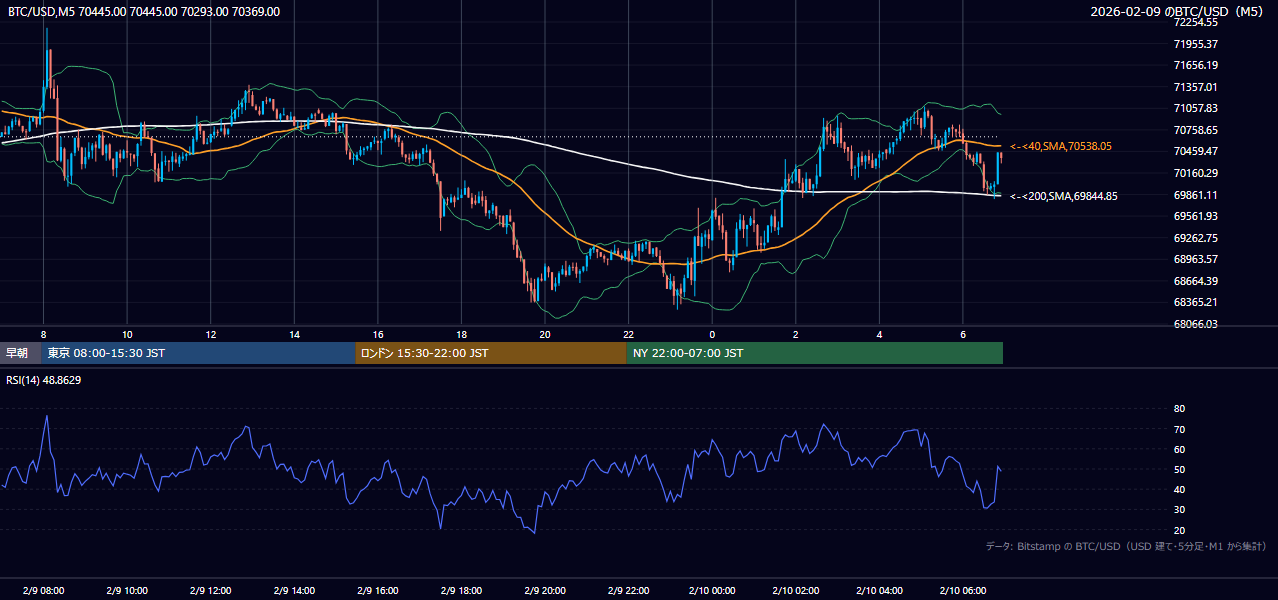Click the 70459.47 price axis label
Image resolution: width=1278 pixels, height=600 pixels.
click(1196, 151)
